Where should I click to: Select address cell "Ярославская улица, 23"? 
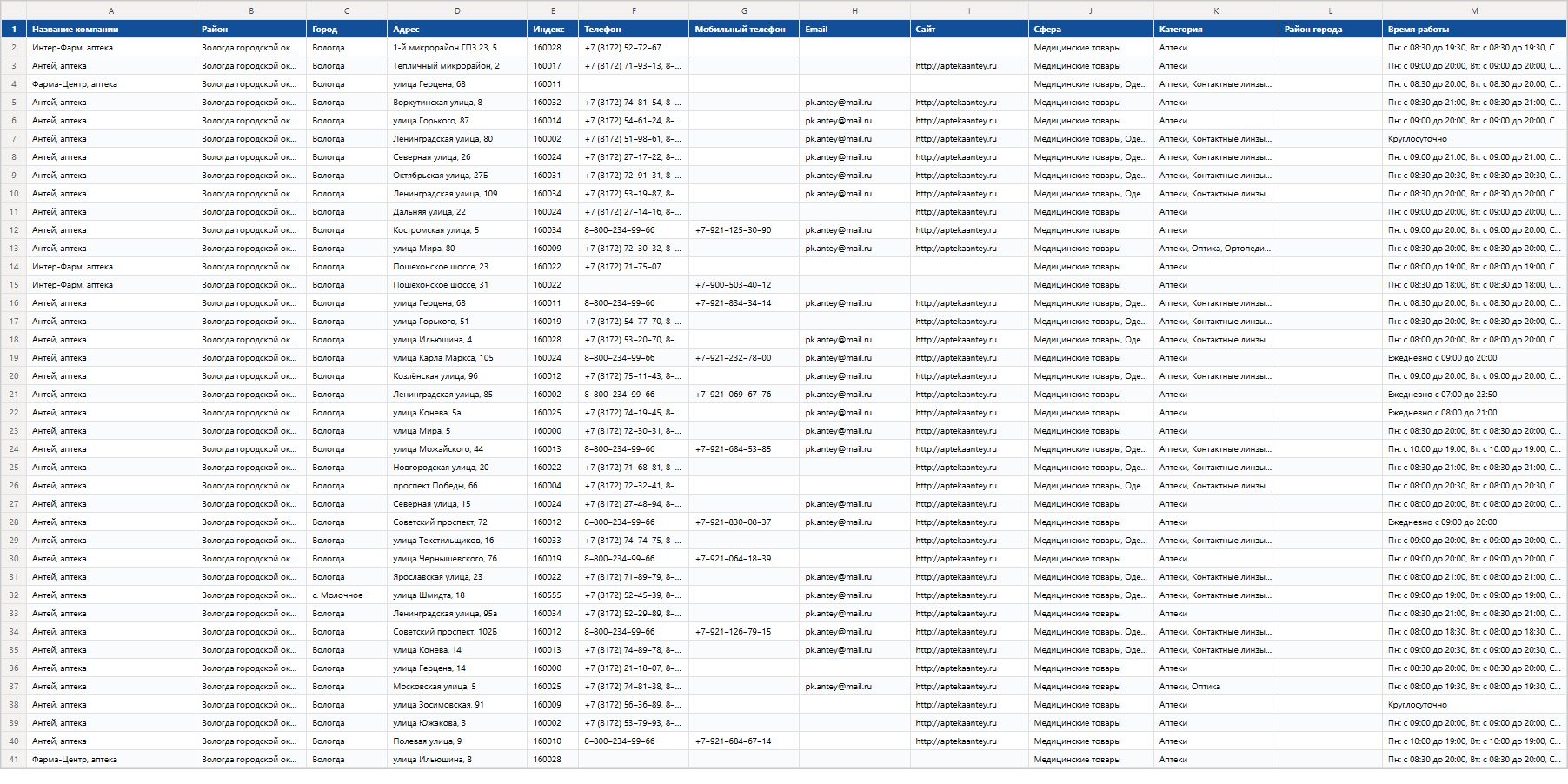[x=457, y=577]
